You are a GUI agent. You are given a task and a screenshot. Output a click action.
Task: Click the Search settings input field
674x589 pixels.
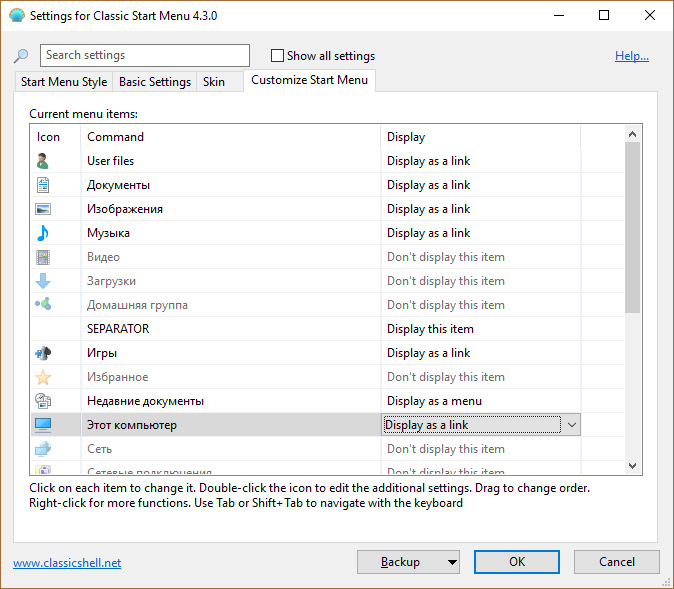point(145,56)
